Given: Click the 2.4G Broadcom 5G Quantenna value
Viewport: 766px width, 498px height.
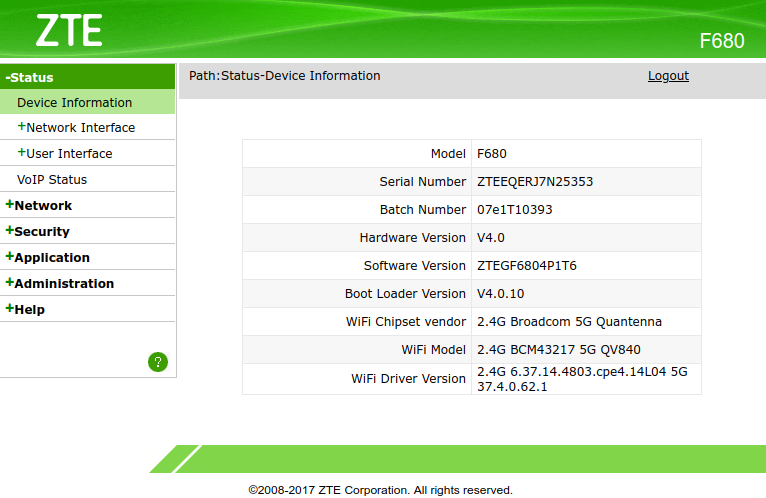Looking at the screenshot, I should (x=569, y=322).
